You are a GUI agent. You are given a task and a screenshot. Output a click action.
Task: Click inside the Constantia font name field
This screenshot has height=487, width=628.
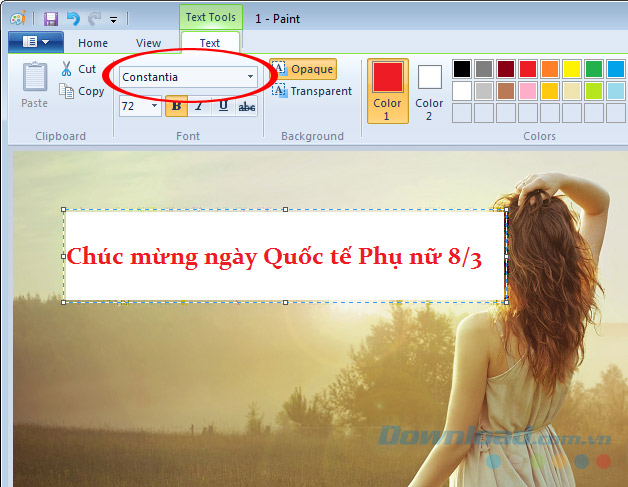(x=181, y=77)
